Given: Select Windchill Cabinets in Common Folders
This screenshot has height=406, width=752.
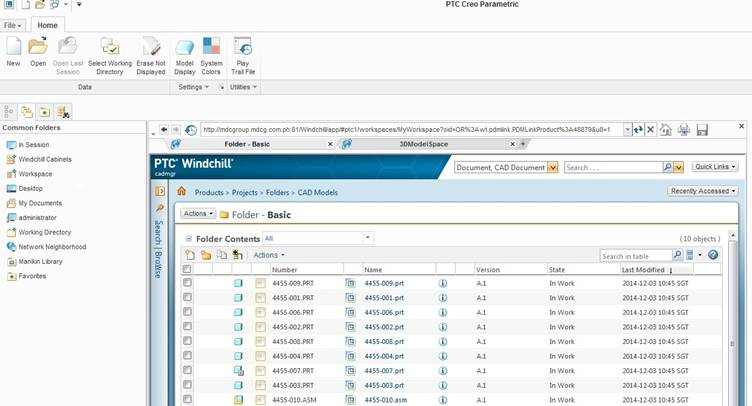Looking at the screenshot, I should [45, 159].
